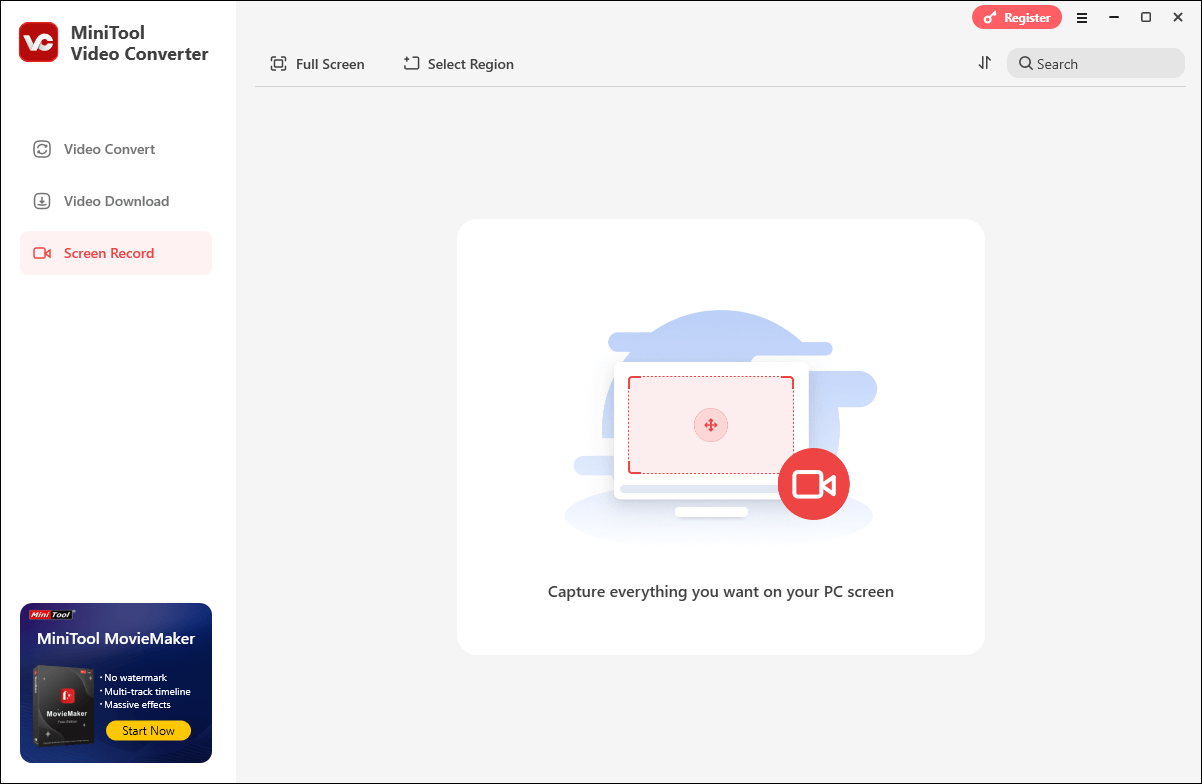Click the key icon on Register button

pyautogui.click(x=990, y=17)
